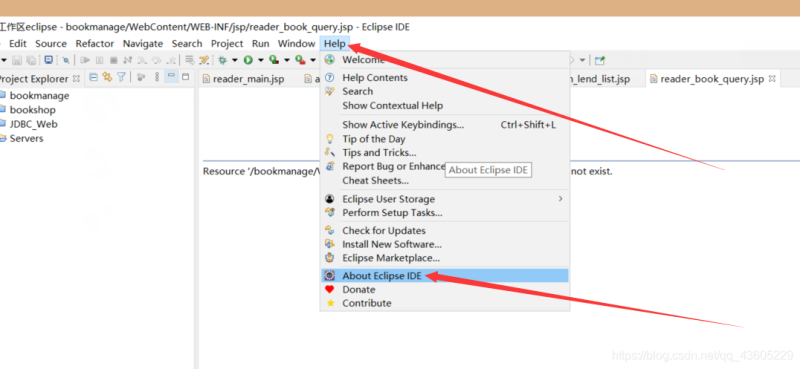Image resolution: width=800 pixels, height=369 pixels.
Task: Click the Suspend debug icon
Action: click(99, 60)
